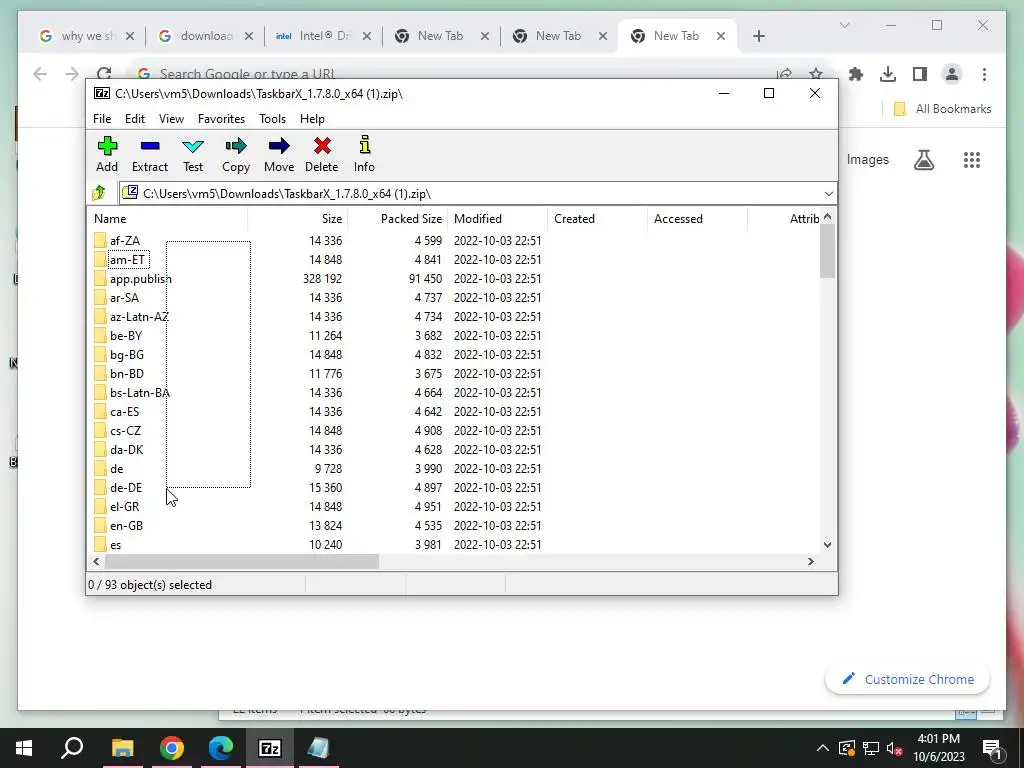Open Windows Start menu
The height and width of the screenshot is (768, 1024).
click(24, 748)
